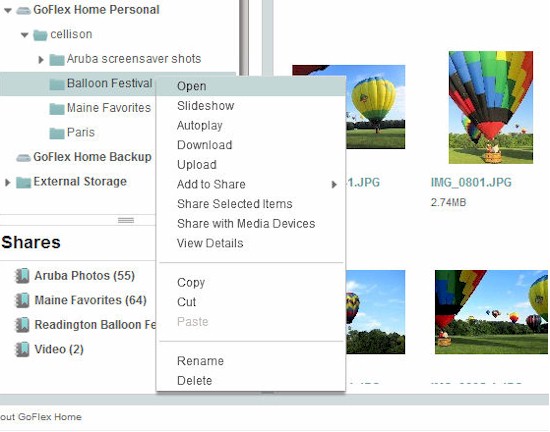This screenshot has height=432, width=550.
Task: Expand the Aruba screensaver shots folder
Action: coord(41,60)
